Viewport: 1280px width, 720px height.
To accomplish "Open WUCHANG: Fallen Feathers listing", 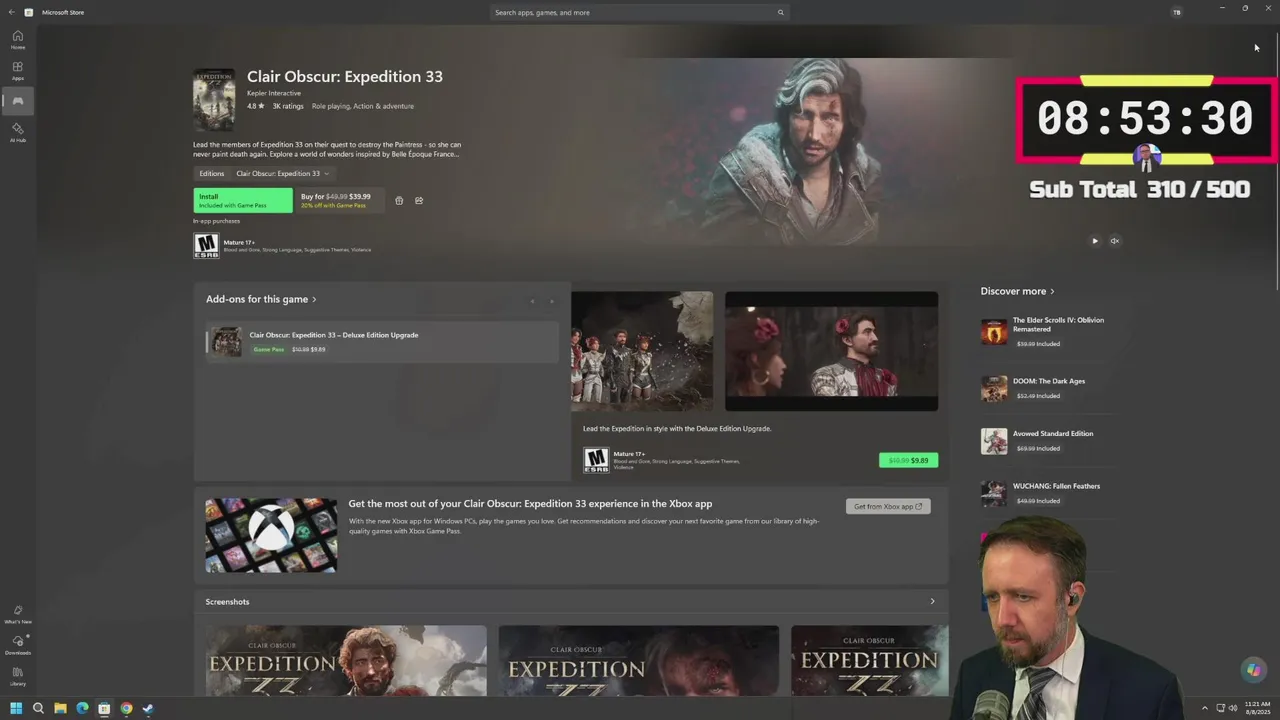I will [x=1048, y=493].
